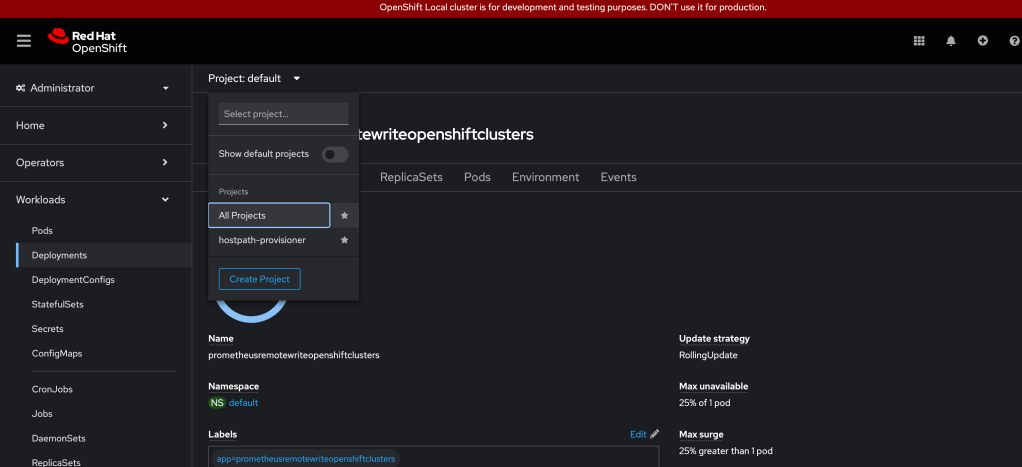Go to StatefulSets in sidebar
This screenshot has width=1022, height=467.
click(57, 305)
